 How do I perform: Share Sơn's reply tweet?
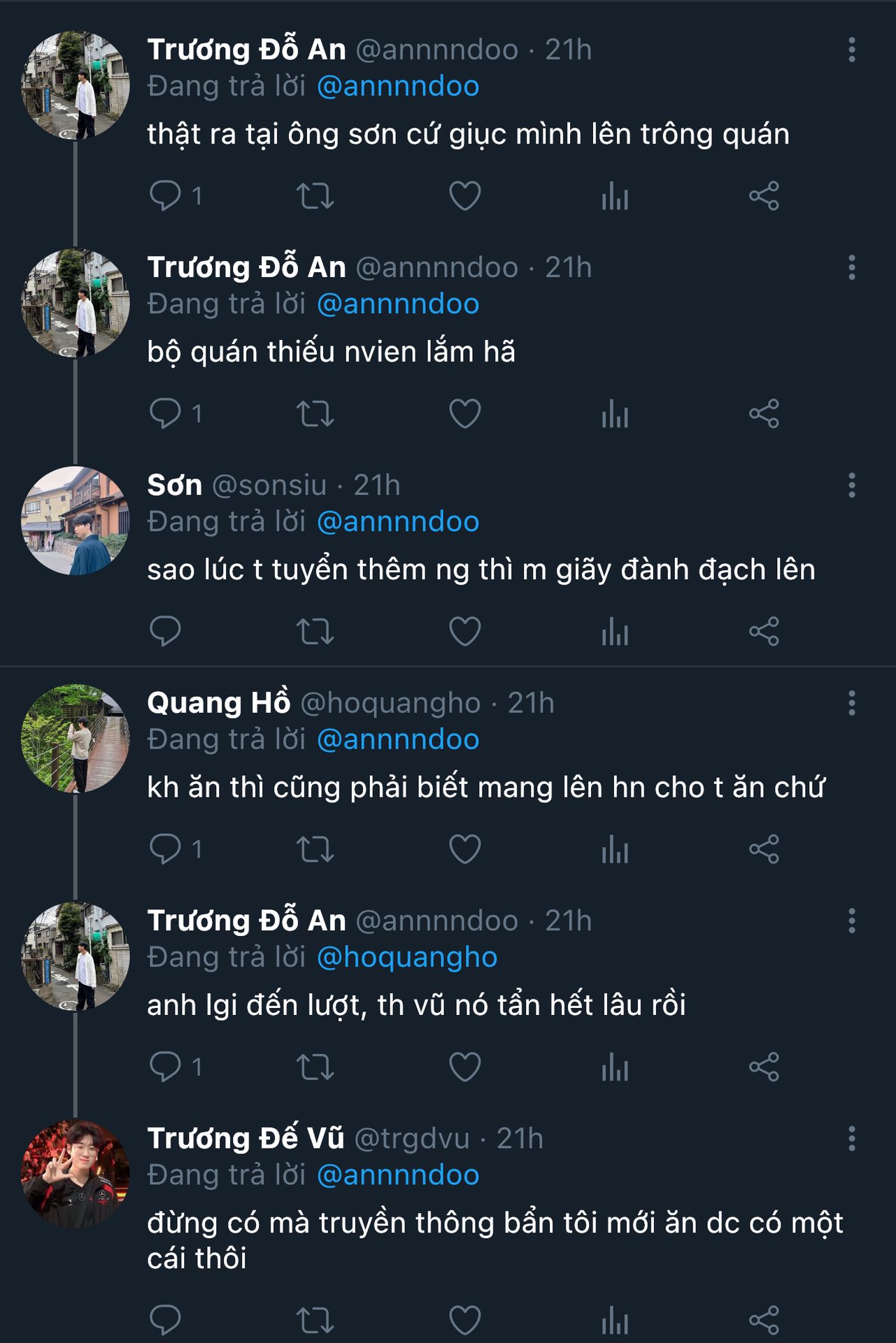764,631
